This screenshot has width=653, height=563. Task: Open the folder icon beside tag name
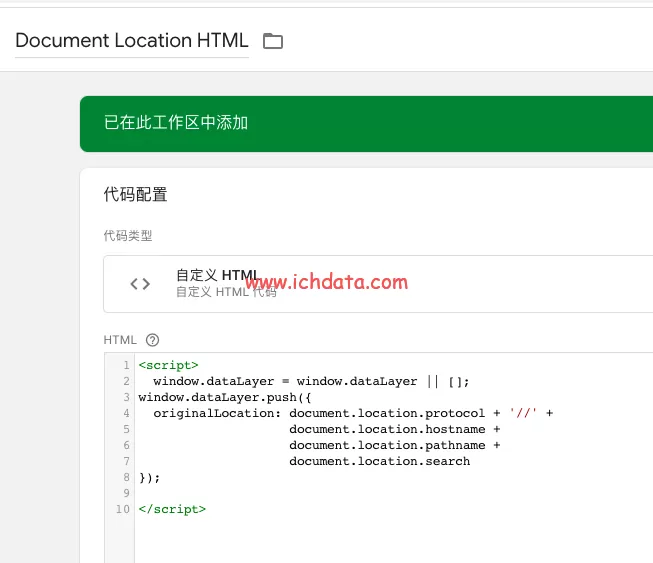point(273,41)
